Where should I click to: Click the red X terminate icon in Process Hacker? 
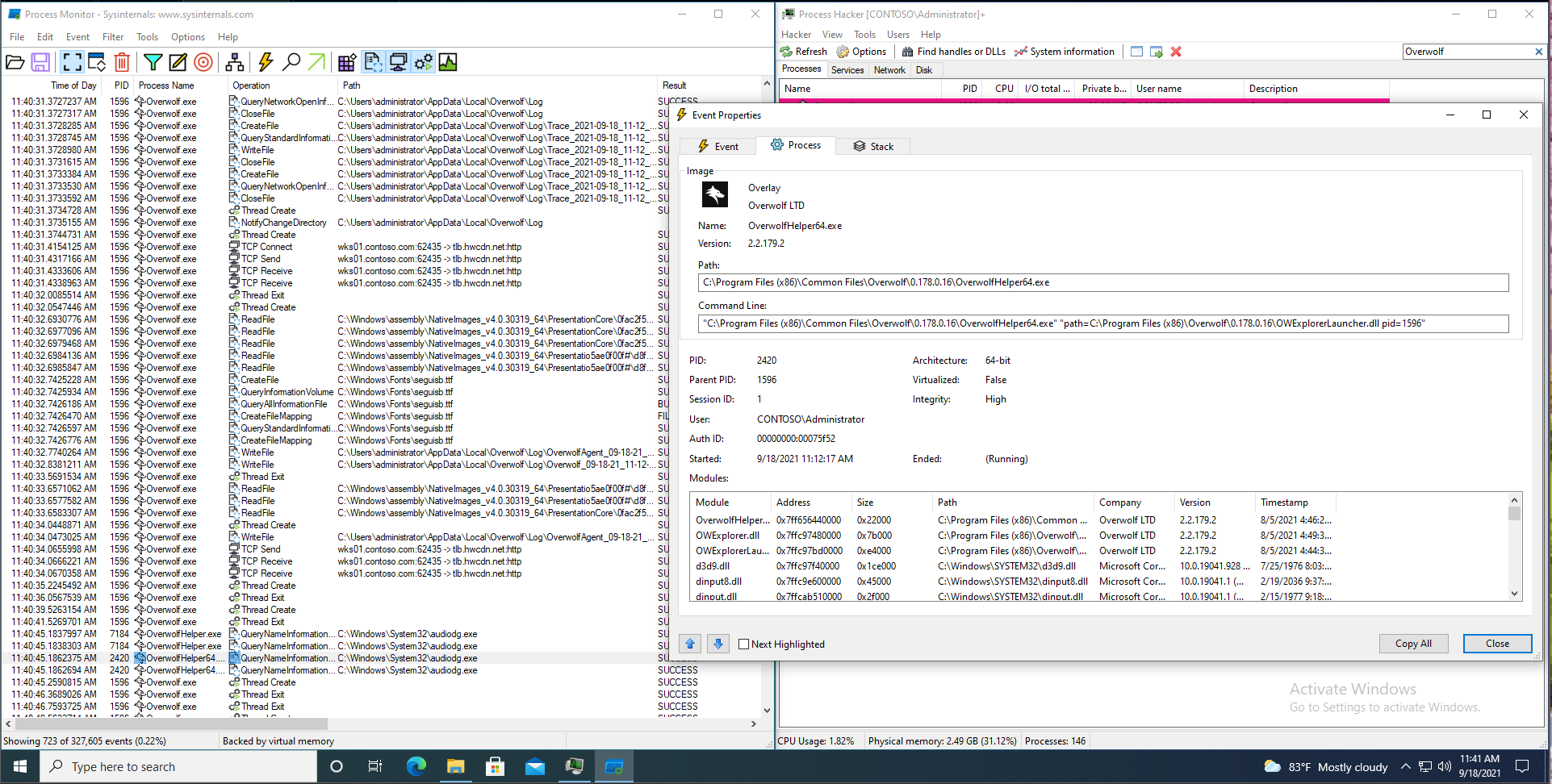coord(1176,52)
